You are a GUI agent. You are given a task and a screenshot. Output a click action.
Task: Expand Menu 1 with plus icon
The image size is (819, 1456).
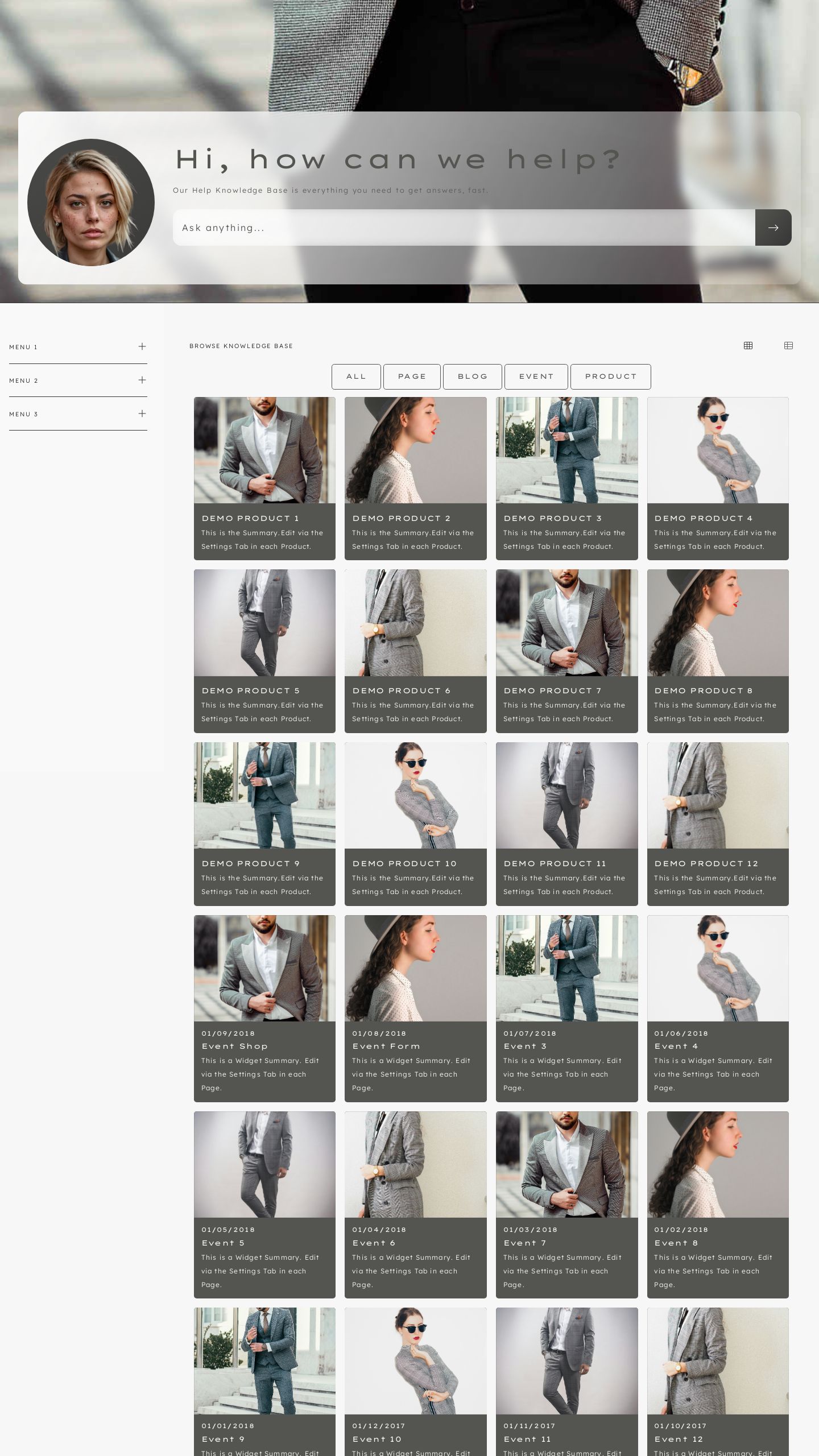click(x=142, y=346)
